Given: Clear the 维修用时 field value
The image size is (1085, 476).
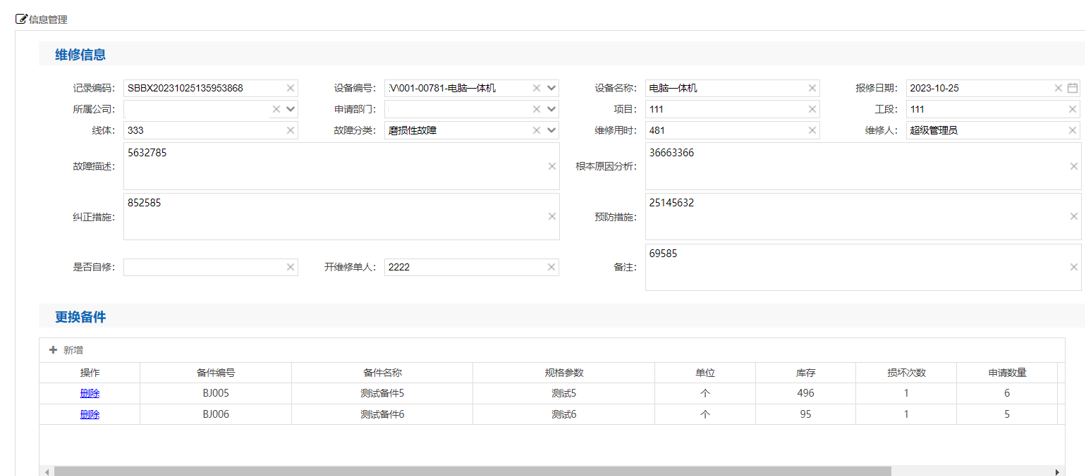Looking at the screenshot, I should [812, 130].
